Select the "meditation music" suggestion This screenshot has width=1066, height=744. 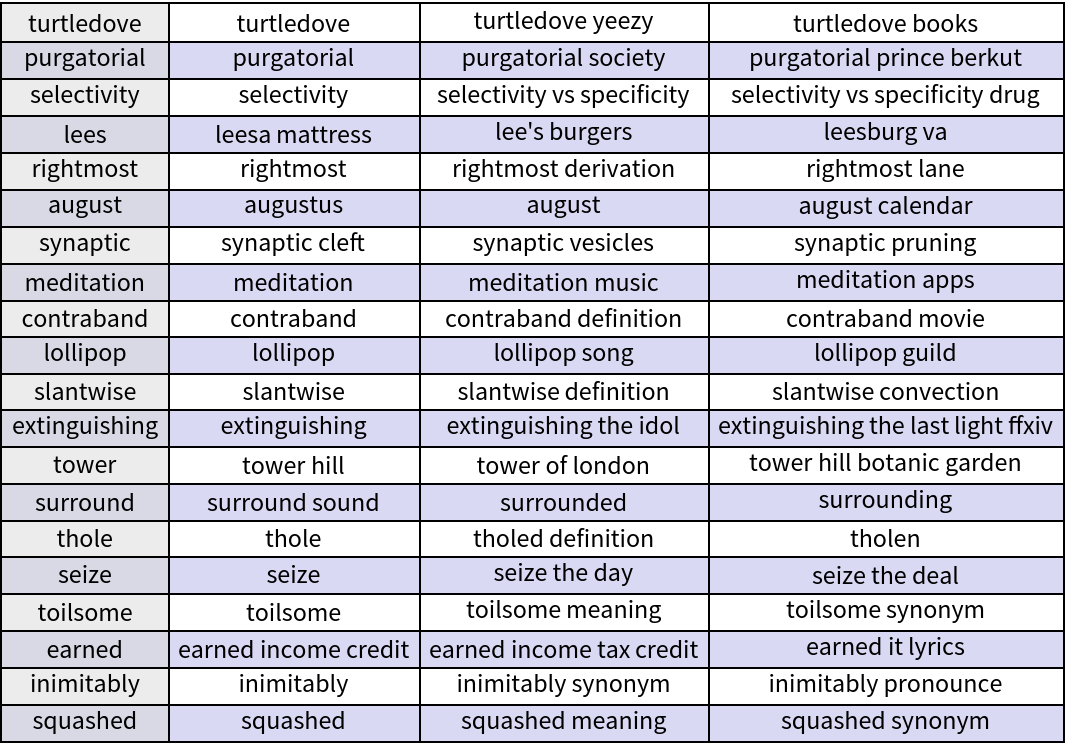point(563,282)
